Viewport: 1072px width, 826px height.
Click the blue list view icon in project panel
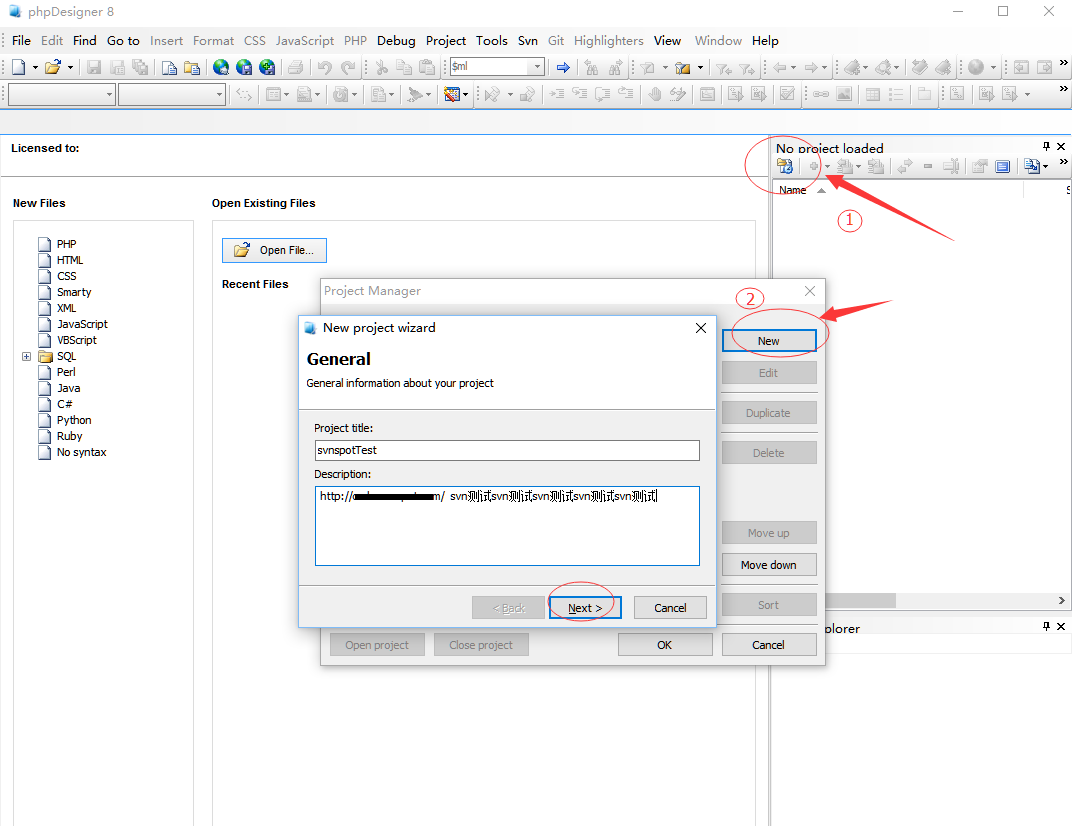[x=1002, y=166]
